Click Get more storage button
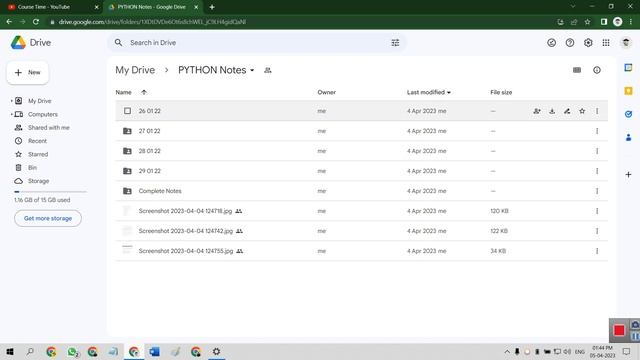The width and height of the screenshot is (640, 360). [48, 218]
